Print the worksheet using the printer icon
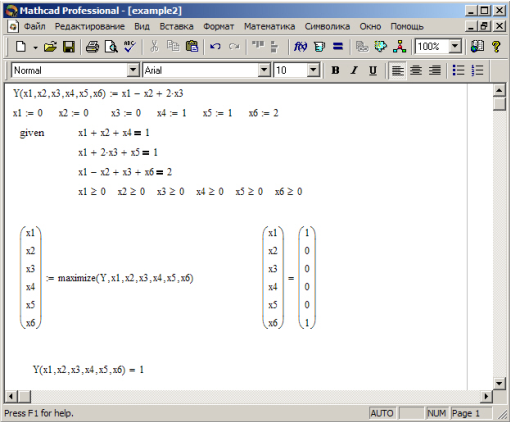512x423 pixels. pyautogui.click(x=92, y=46)
